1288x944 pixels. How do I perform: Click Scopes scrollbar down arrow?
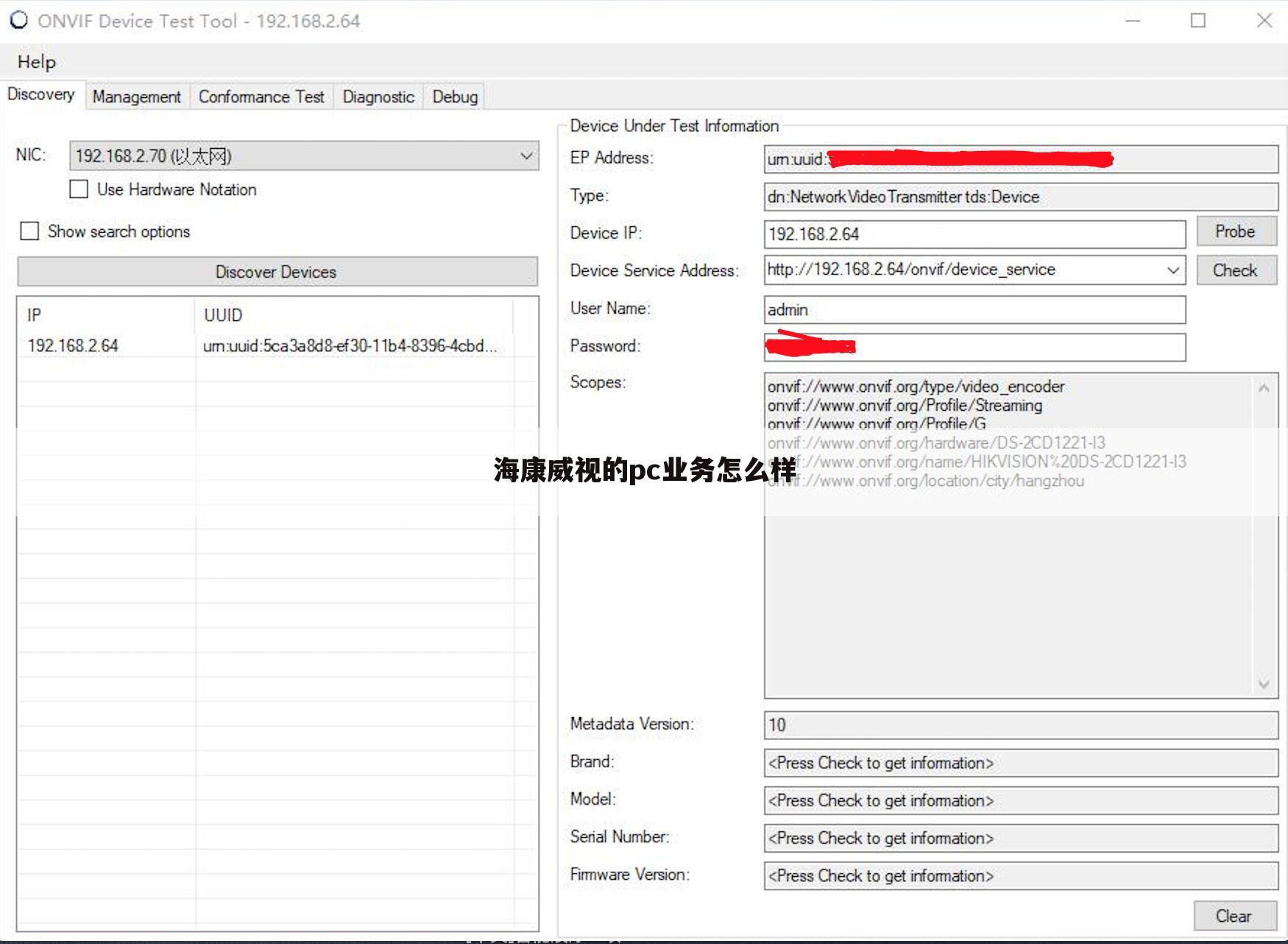(x=1264, y=684)
